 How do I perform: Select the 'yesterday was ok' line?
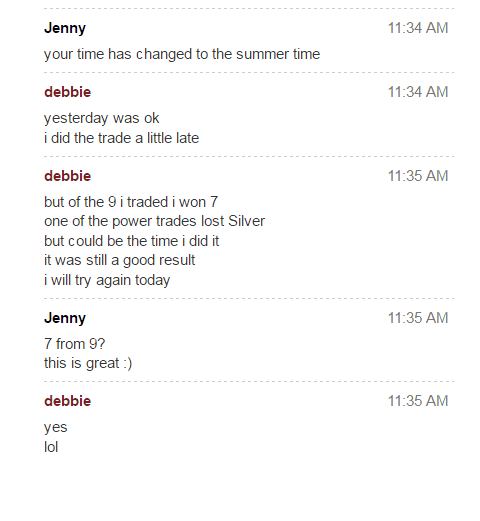[102, 118]
